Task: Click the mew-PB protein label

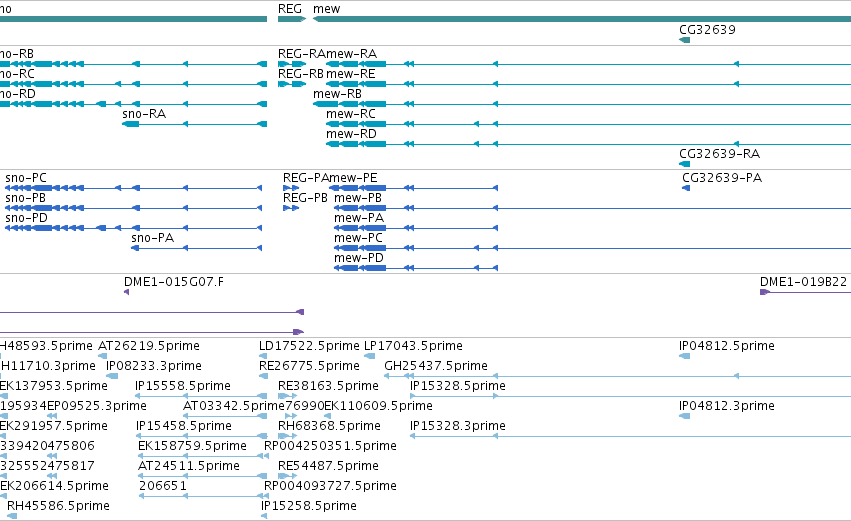Action: tap(358, 198)
